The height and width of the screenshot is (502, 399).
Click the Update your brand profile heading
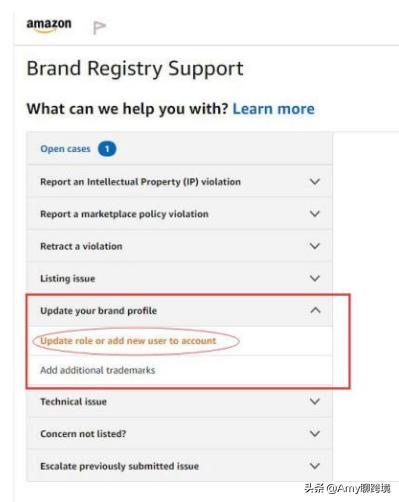[99, 311]
